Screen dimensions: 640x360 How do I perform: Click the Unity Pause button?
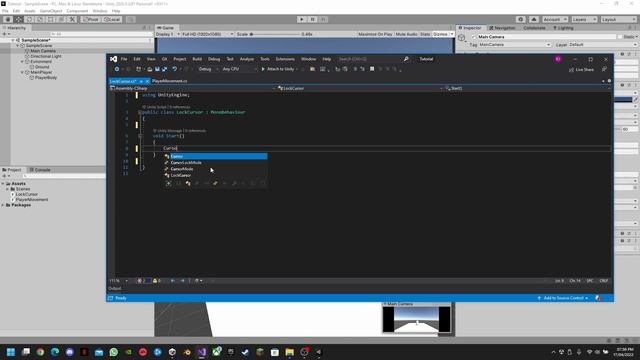click(x=313, y=19)
